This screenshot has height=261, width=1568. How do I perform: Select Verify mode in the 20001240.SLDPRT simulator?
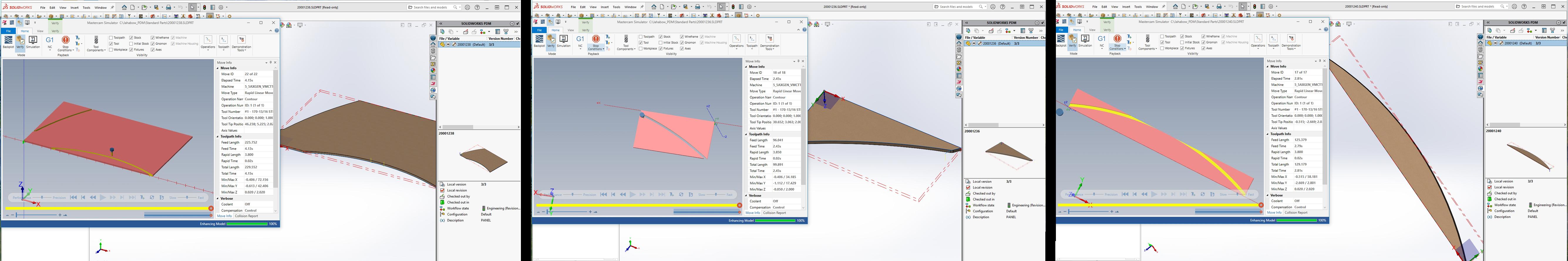point(1073,41)
